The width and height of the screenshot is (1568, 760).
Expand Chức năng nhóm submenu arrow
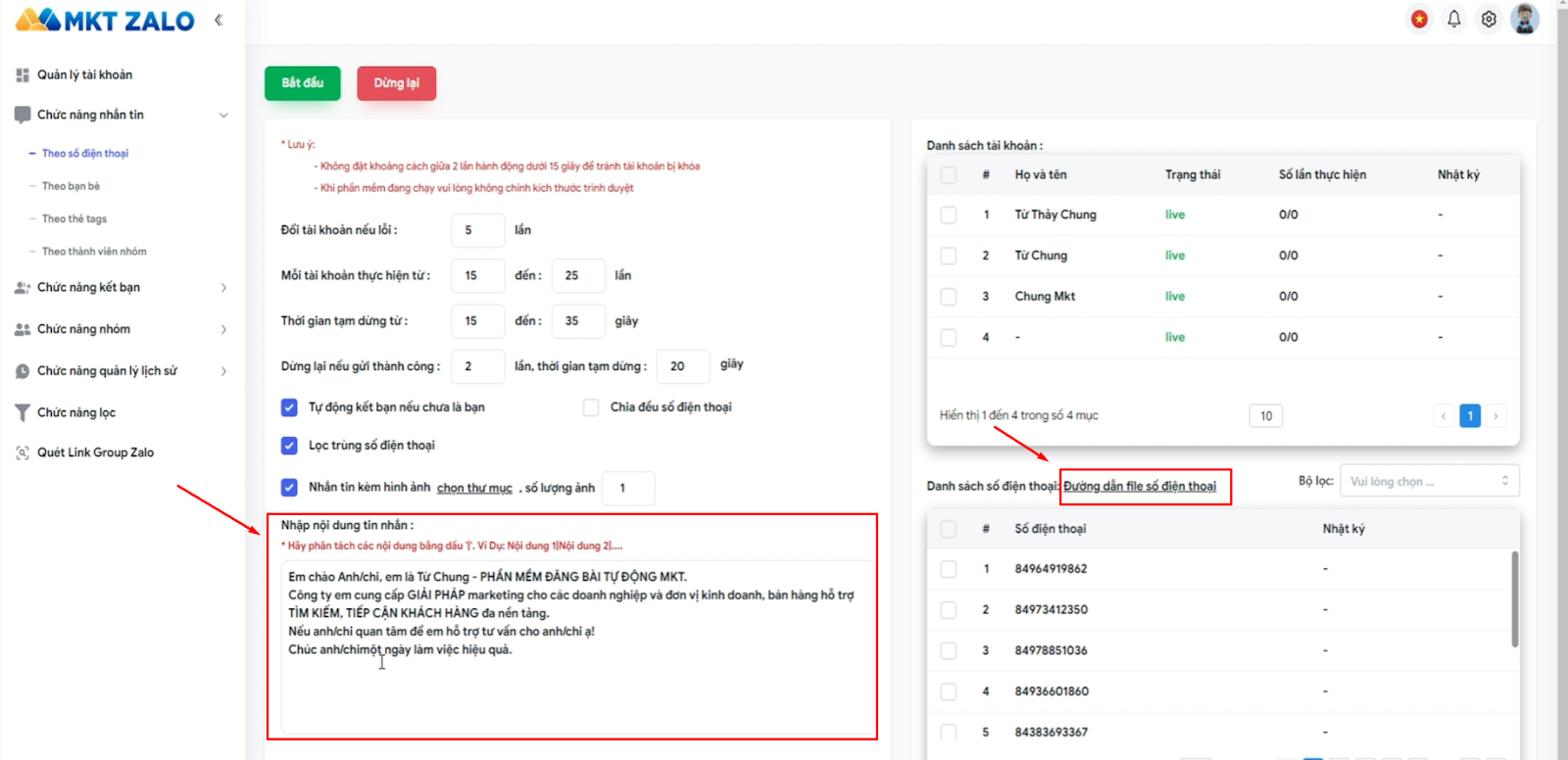[x=223, y=329]
